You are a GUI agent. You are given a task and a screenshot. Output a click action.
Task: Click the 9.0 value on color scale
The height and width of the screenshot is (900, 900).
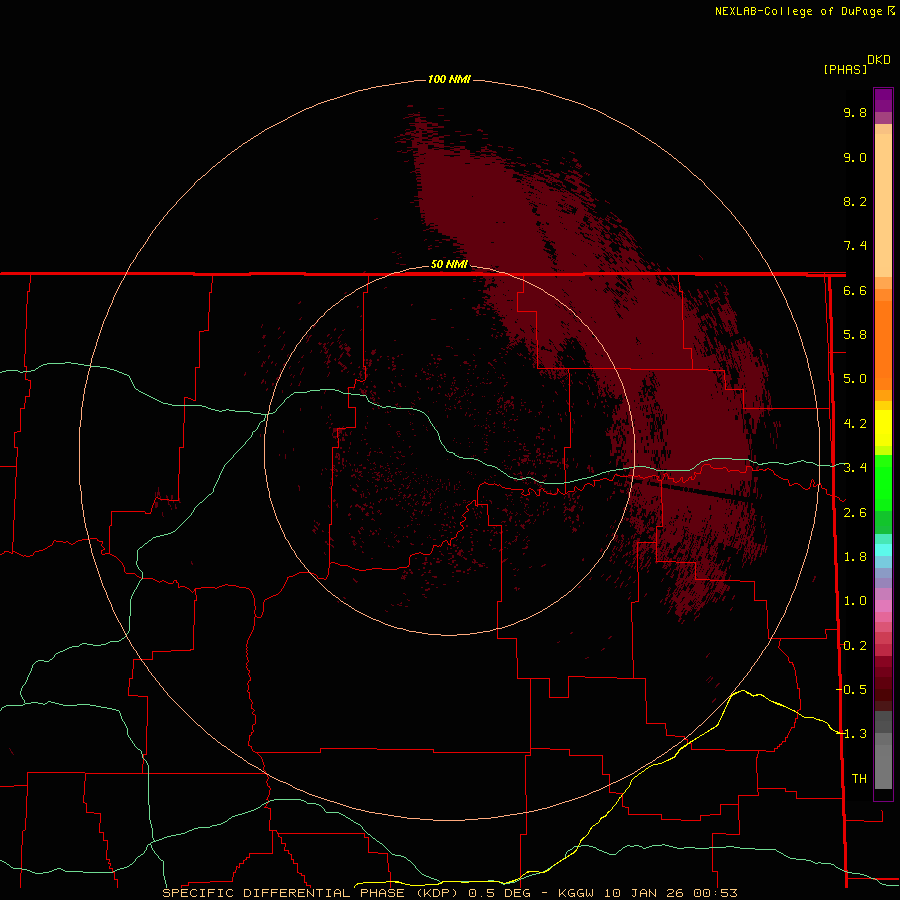coord(855,157)
